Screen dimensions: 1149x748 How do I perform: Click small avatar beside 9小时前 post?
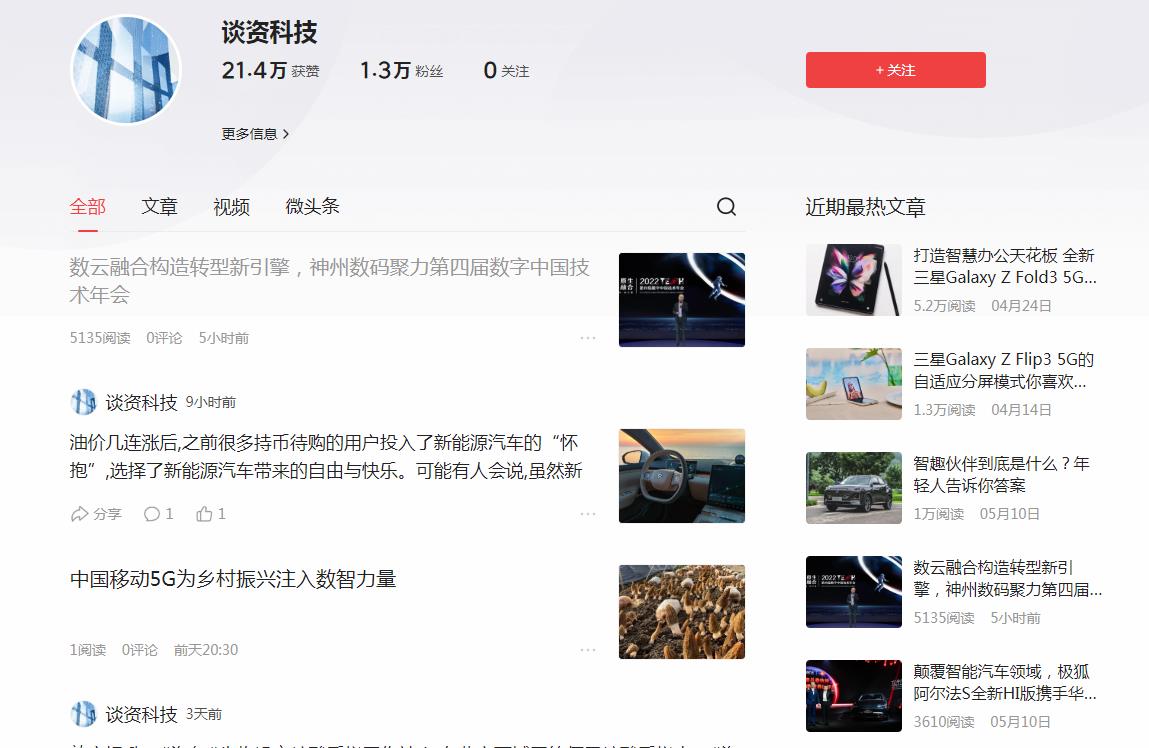(x=83, y=402)
